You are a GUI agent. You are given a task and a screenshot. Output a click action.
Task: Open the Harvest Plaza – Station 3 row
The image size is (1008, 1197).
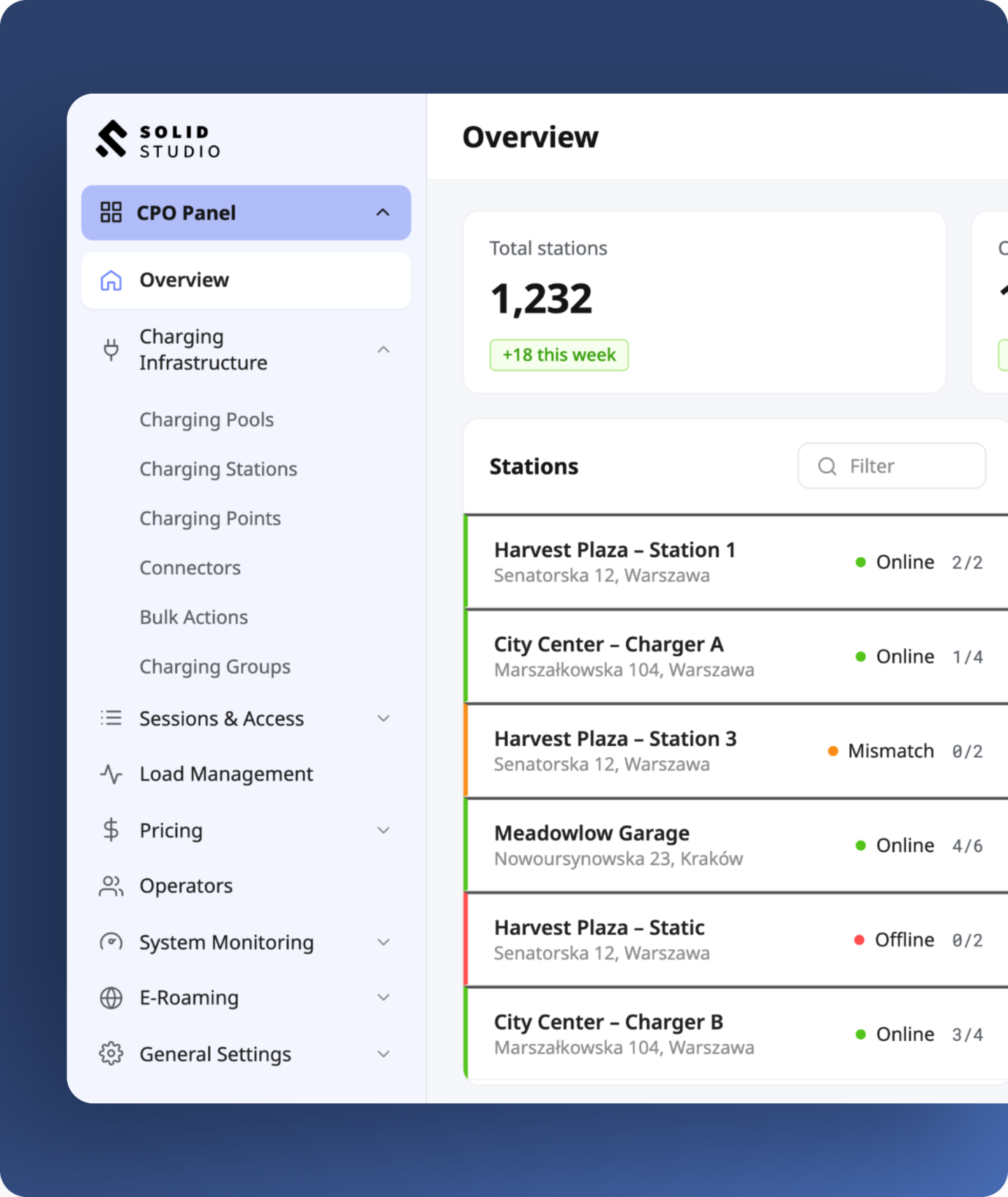736,751
